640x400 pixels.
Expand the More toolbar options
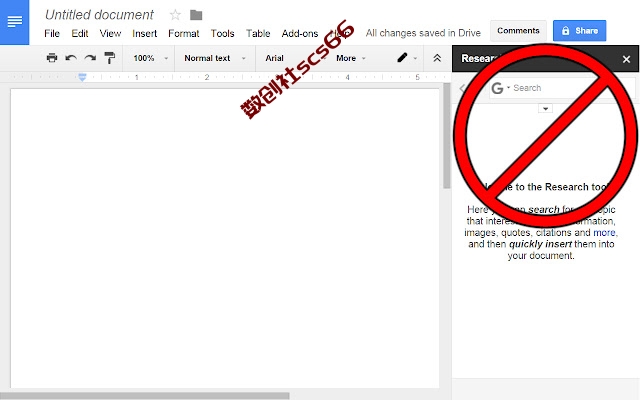coord(351,58)
